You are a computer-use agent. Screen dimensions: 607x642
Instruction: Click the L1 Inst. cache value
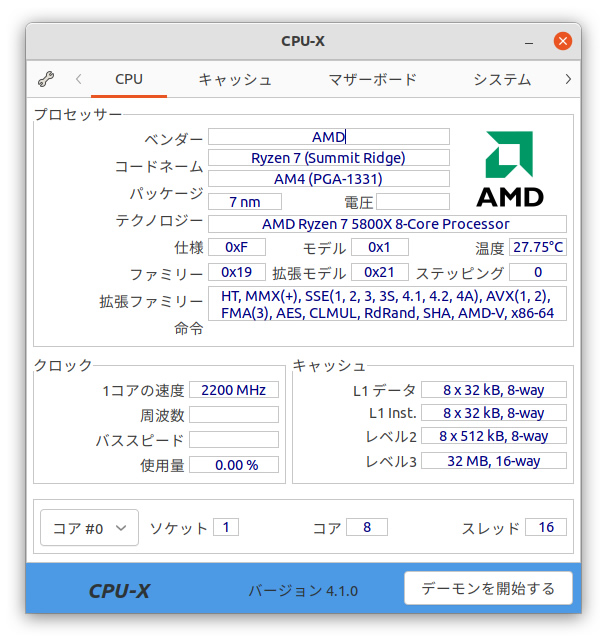click(494, 413)
